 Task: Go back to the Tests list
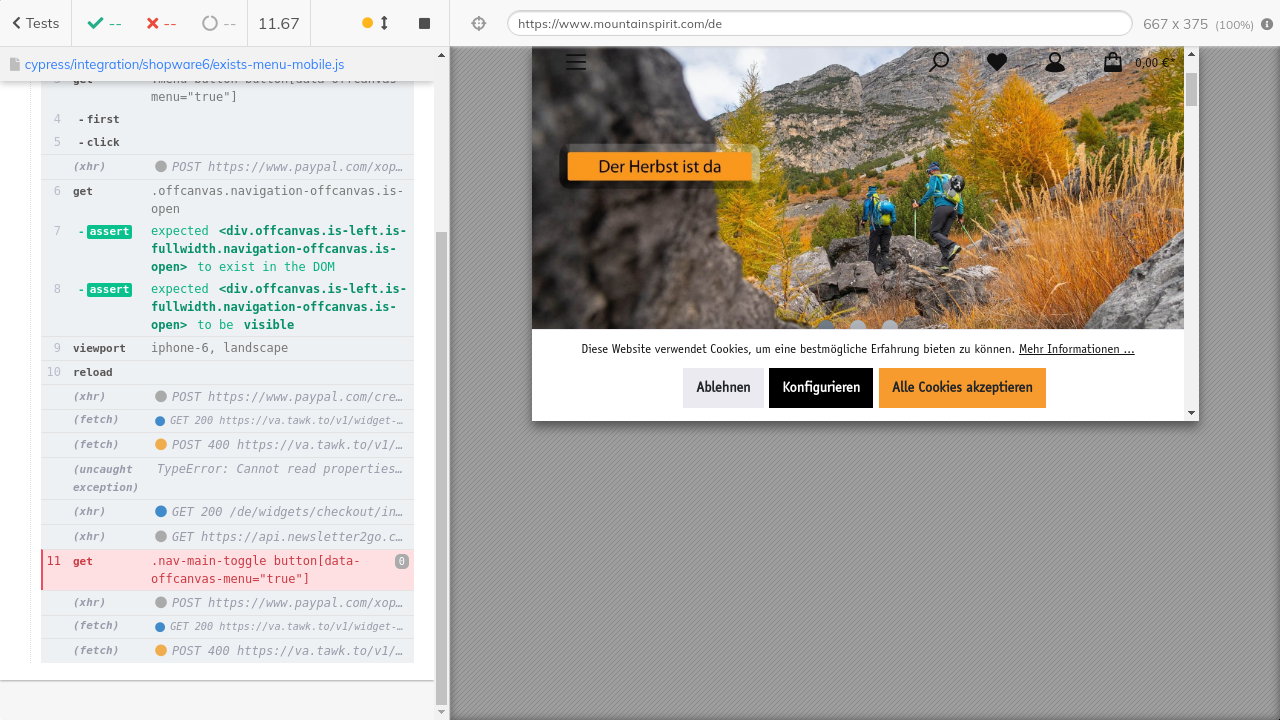click(x=36, y=23)
